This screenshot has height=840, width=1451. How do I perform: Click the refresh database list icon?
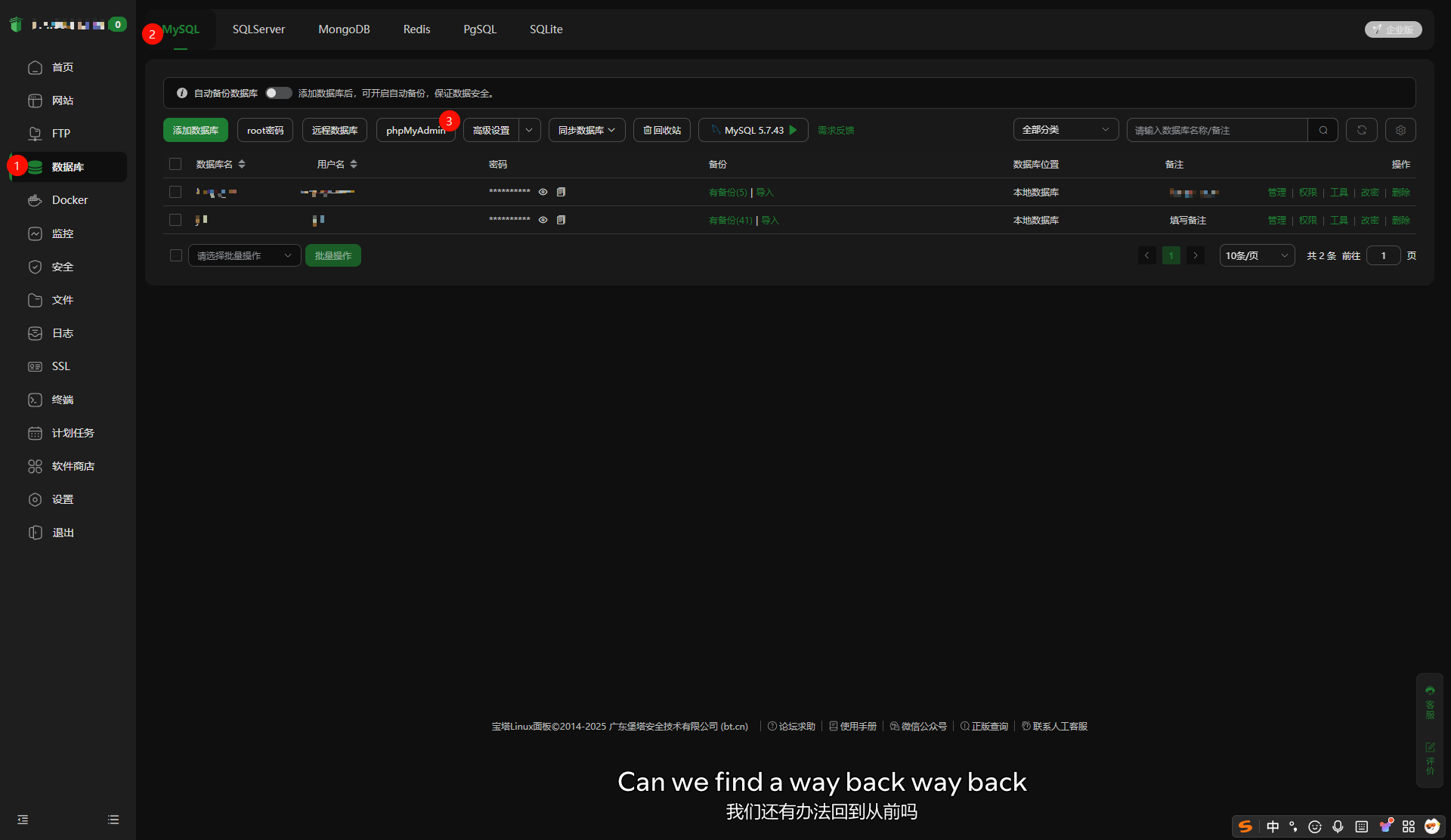click(x=1361, y=130)
